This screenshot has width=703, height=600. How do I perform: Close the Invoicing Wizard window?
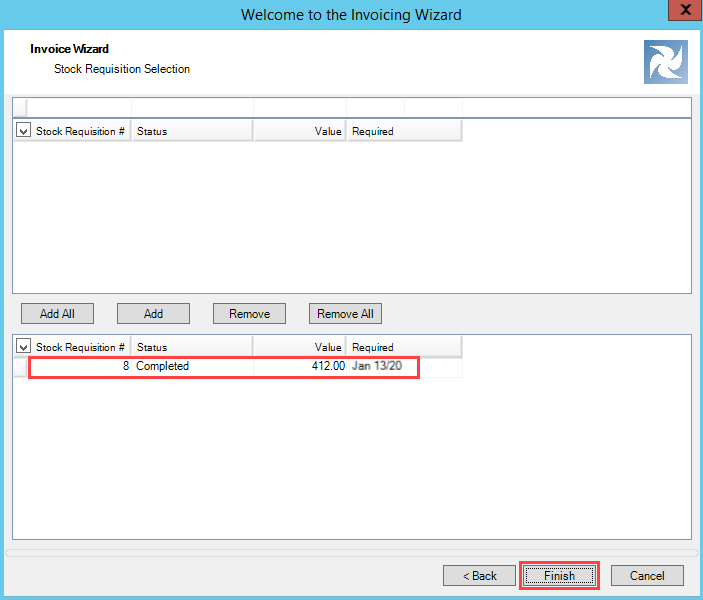684,12
